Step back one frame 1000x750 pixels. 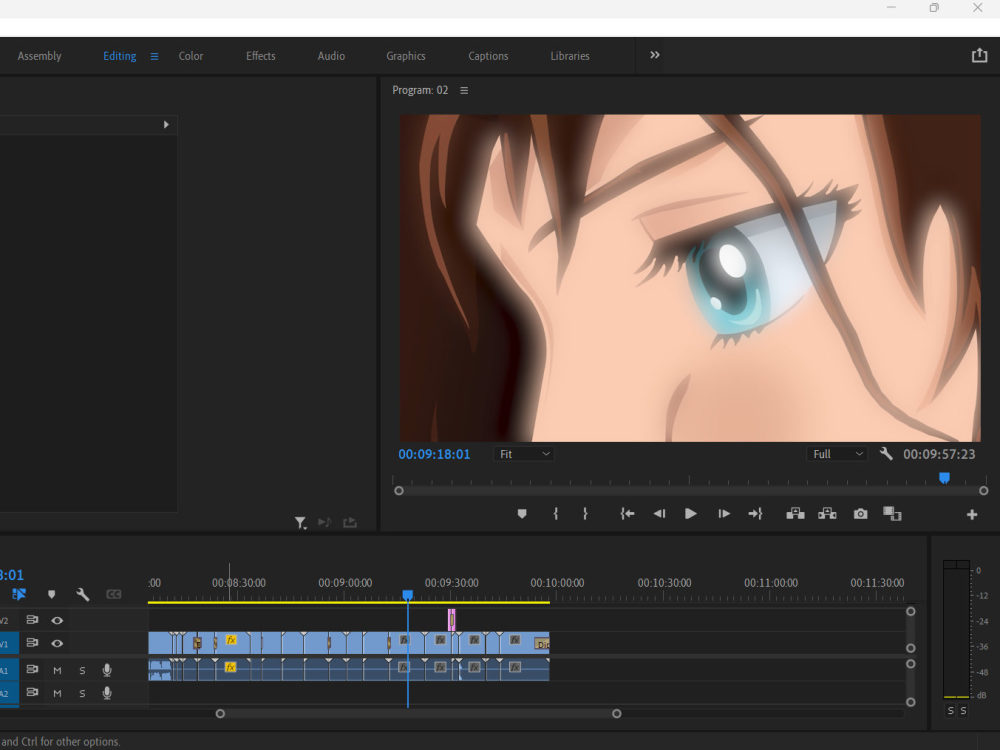click(659, 513)
